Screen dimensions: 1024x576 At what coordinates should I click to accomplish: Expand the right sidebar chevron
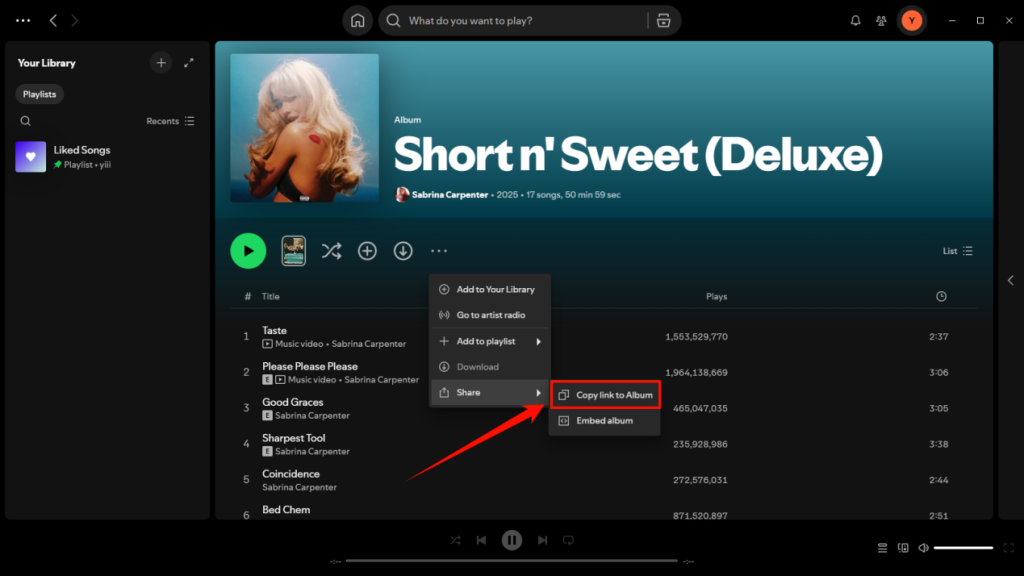coord(1010,280)
